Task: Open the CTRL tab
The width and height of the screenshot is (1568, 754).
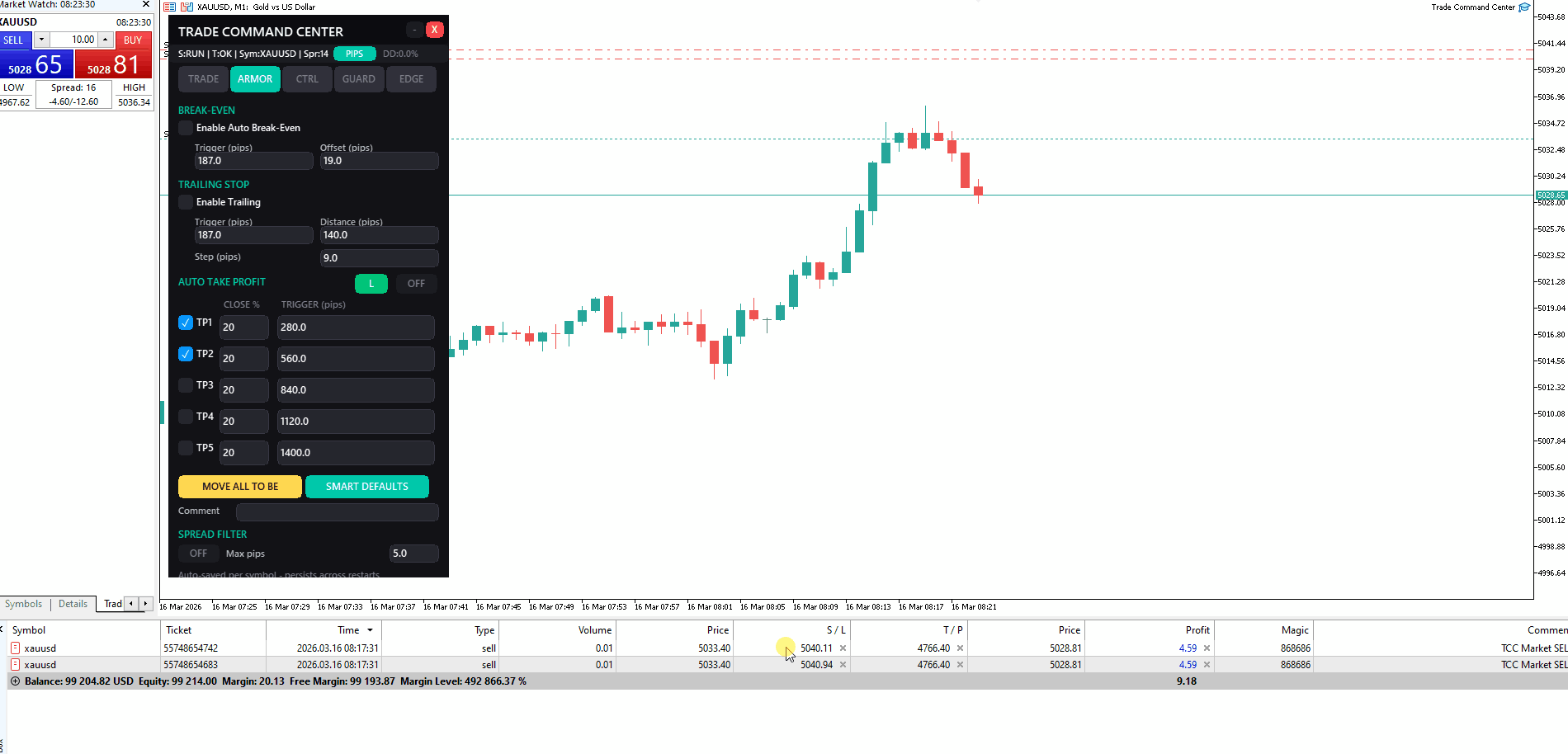Action: tap(307, 79)
